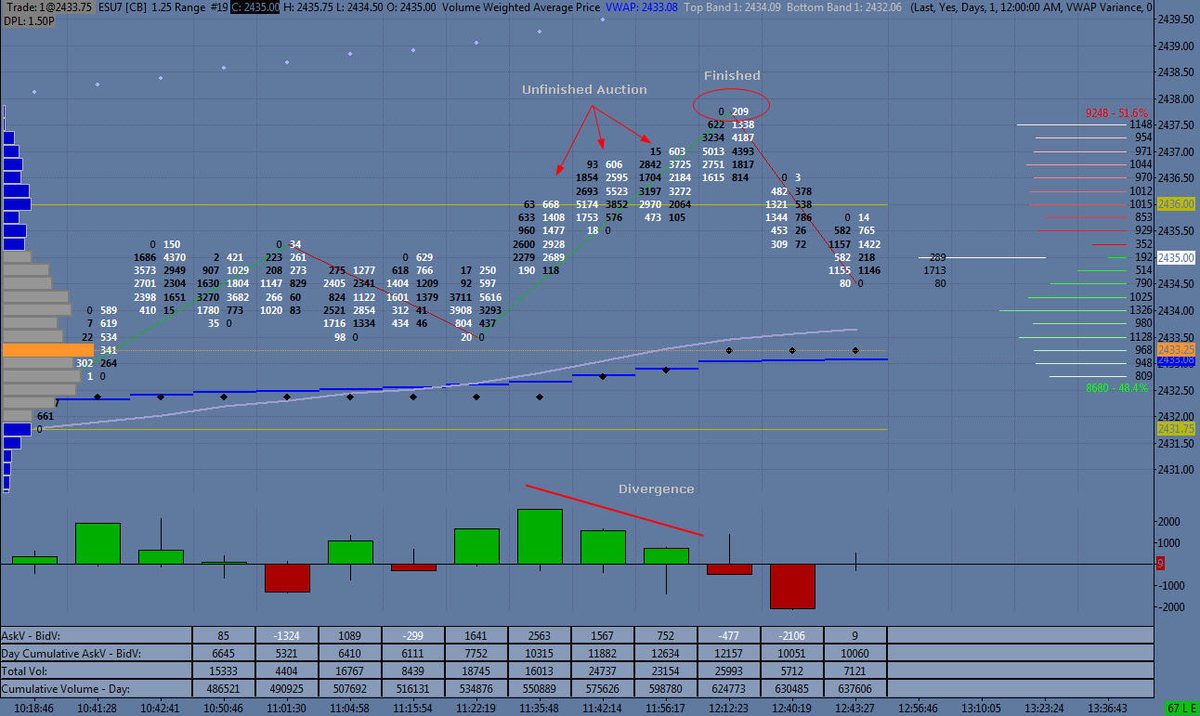Screen dimensions: 1200x716
Task: Select the 10315 day cumulative delta cell
Action: pos(539,653)
